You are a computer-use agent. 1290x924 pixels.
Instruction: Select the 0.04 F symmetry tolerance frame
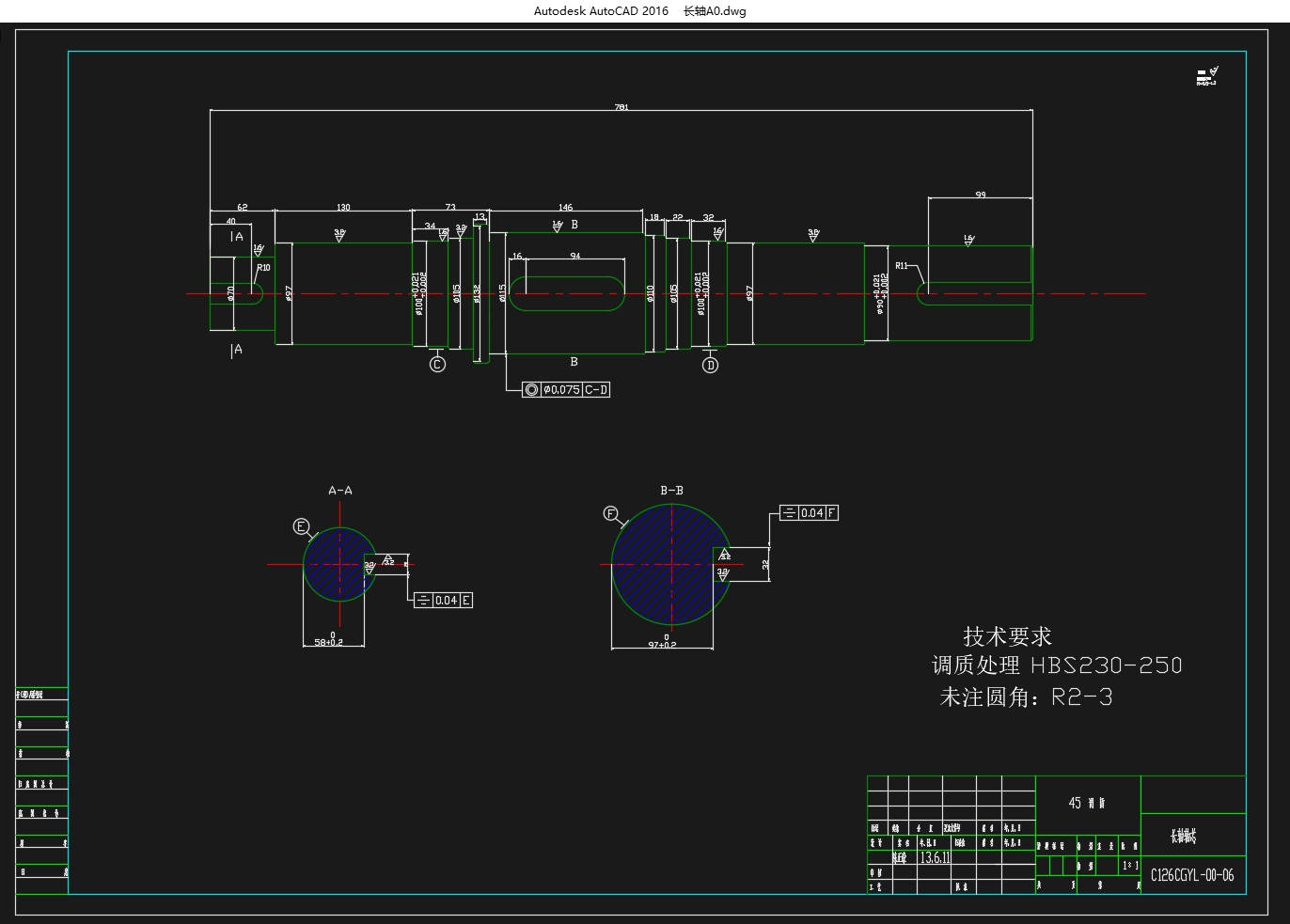809,512
